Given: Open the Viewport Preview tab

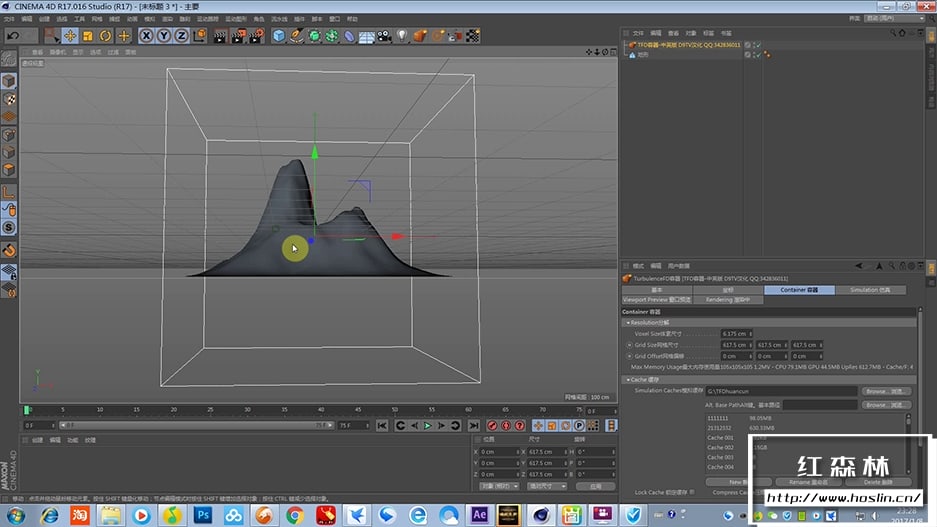Looking at the screenshot, I should tap(657, 300).
